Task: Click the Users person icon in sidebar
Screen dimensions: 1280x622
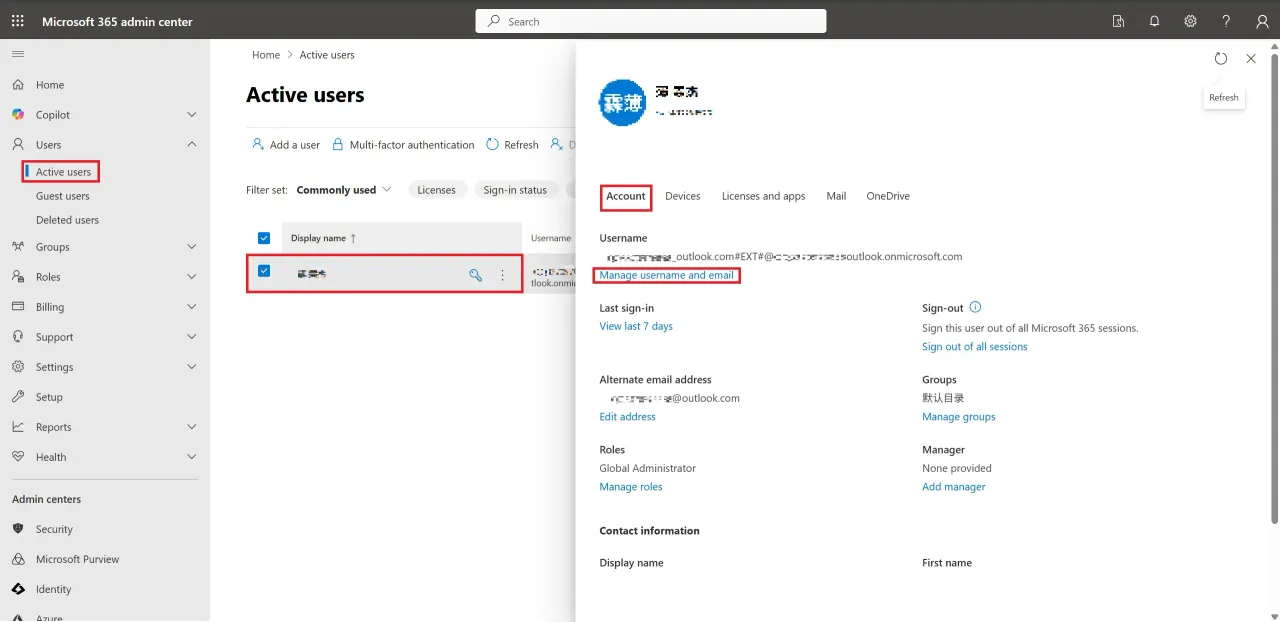Action: 18,145
